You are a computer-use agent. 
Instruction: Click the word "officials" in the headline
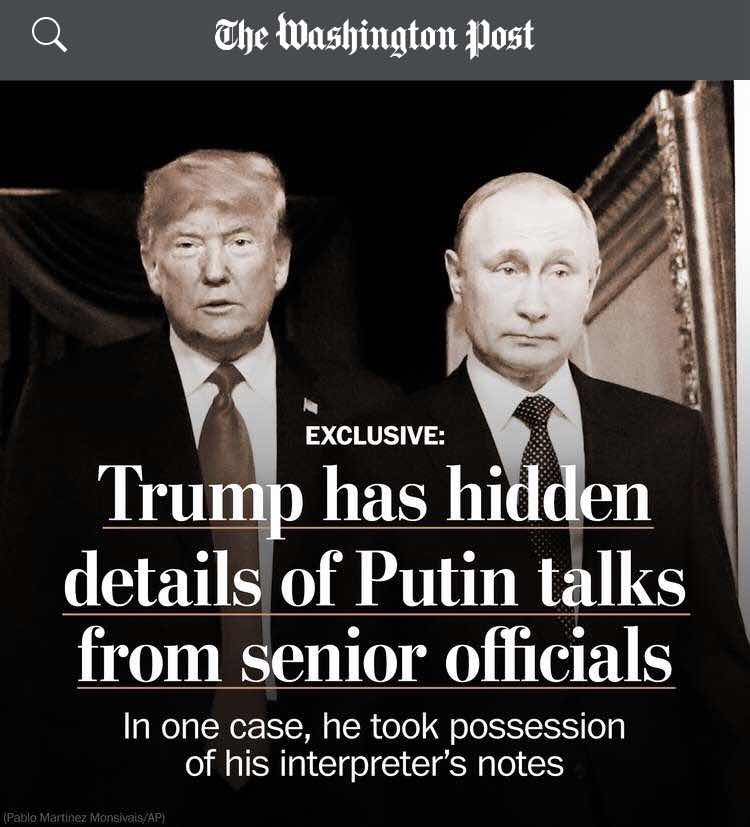click(x=559, y=654)
